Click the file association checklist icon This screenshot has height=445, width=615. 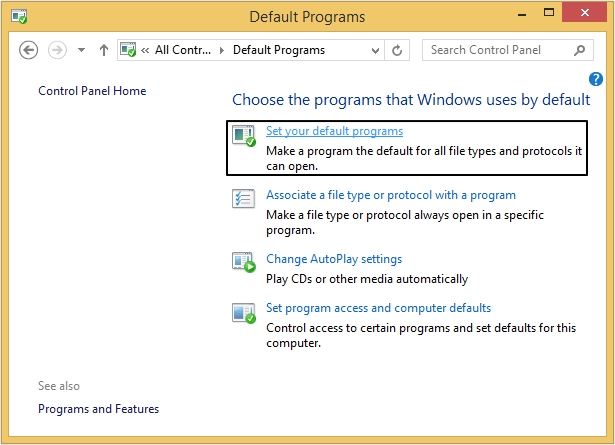[243, 198]
